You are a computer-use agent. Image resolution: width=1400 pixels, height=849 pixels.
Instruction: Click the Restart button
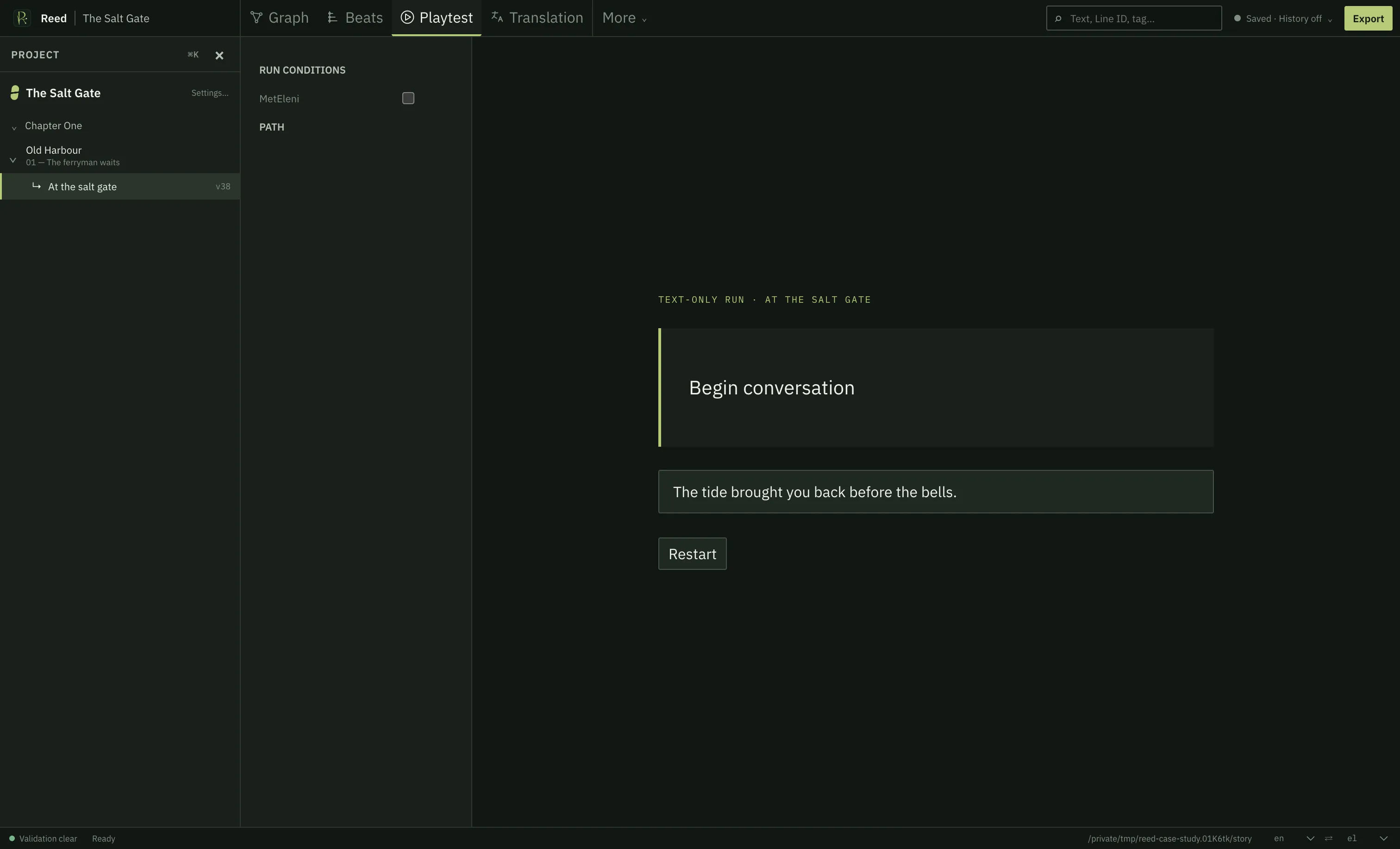pos(692,554)
